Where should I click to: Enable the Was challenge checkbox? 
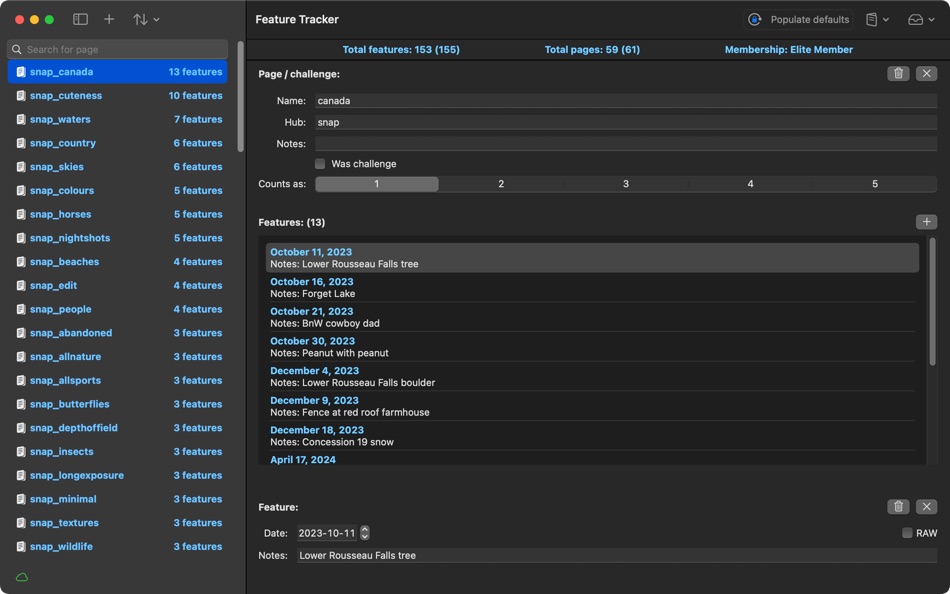(x=319, y=164)
